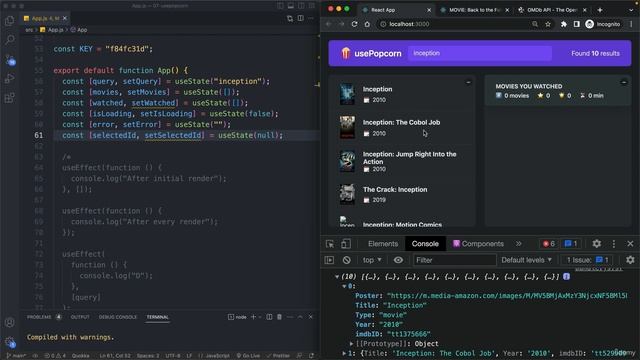
Task: Open Source Control icon in activity bar
Action: (x=10, y=60)
